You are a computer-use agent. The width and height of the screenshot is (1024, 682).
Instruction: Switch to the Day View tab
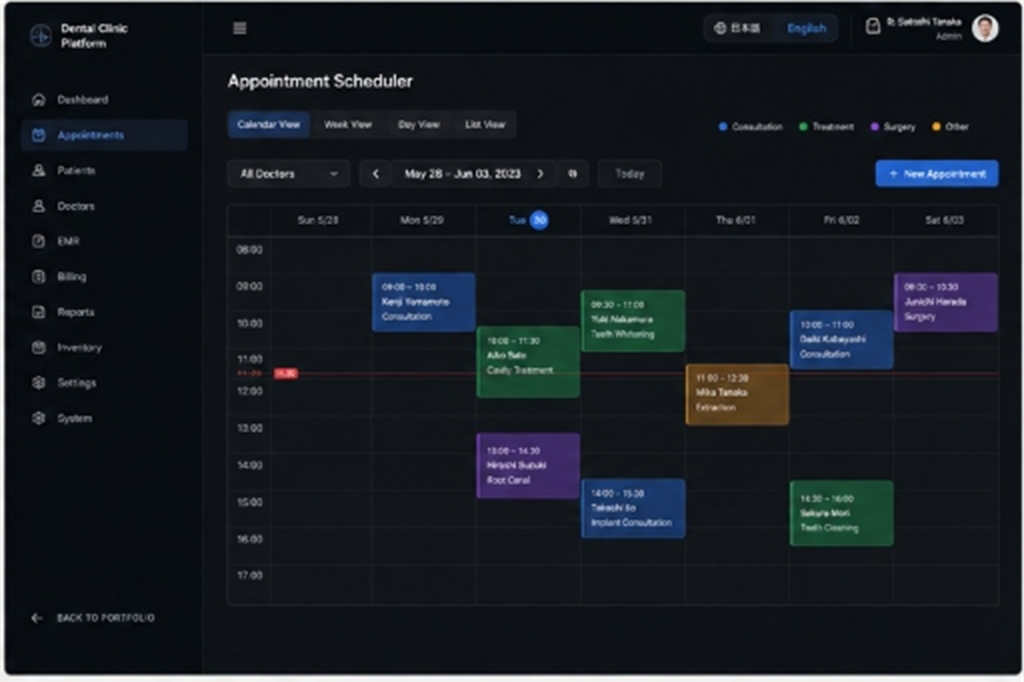click(419, 124)
